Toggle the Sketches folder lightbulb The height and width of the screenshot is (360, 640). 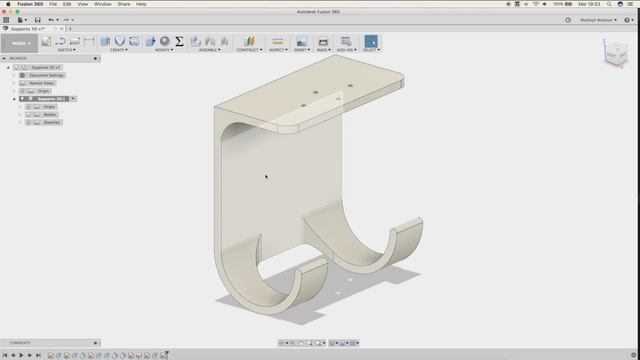(28, 122)
